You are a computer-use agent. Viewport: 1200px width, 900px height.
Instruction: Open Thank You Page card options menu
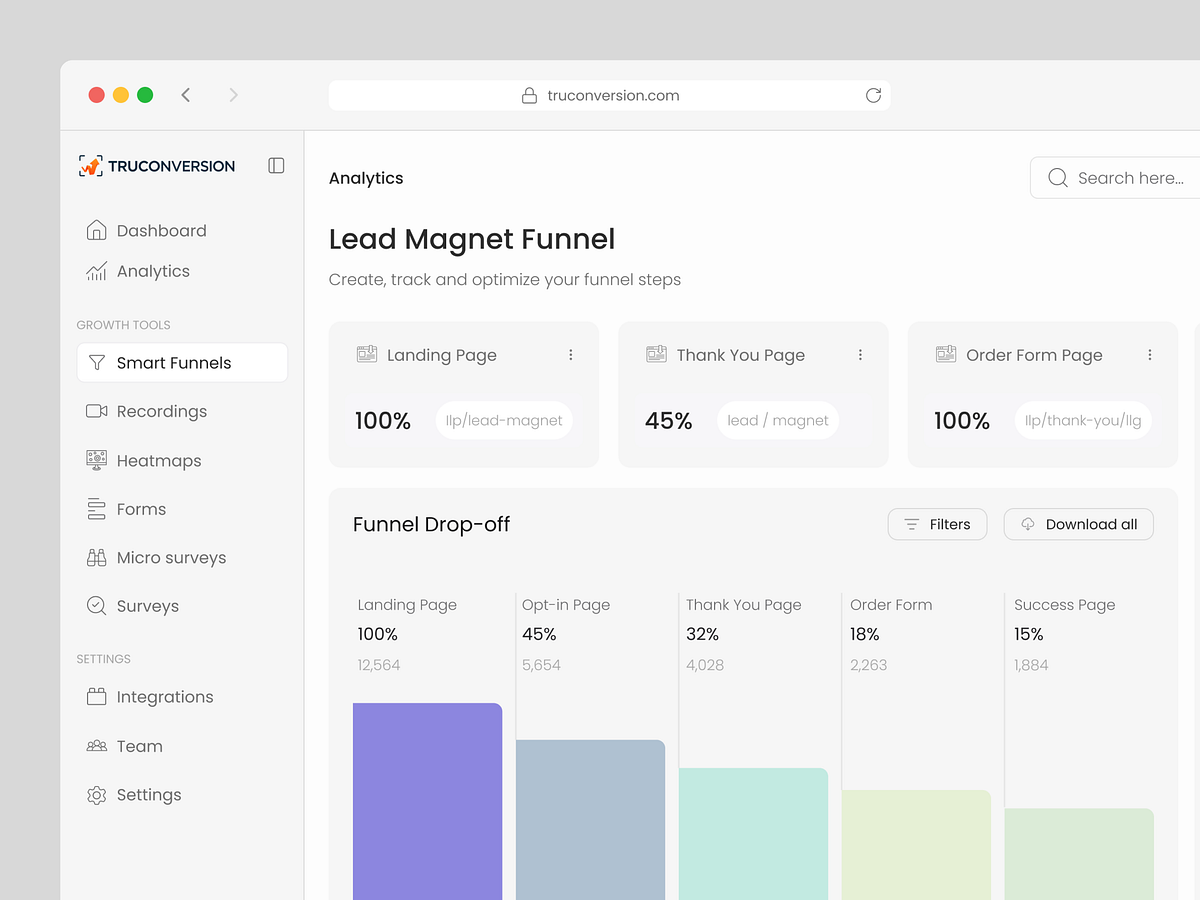860,355
